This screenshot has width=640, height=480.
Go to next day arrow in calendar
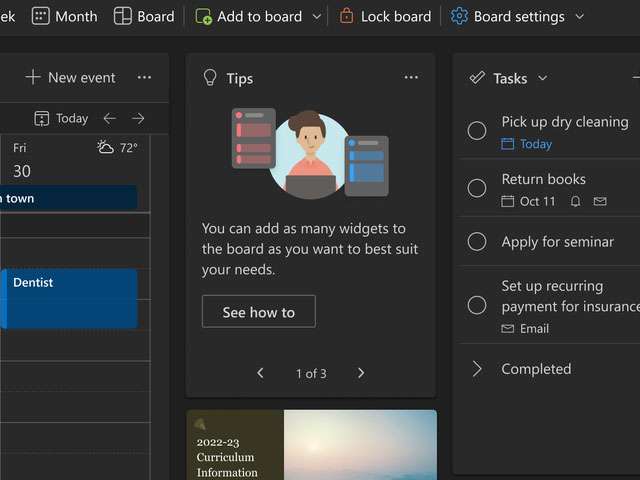[x=138, y=118]
